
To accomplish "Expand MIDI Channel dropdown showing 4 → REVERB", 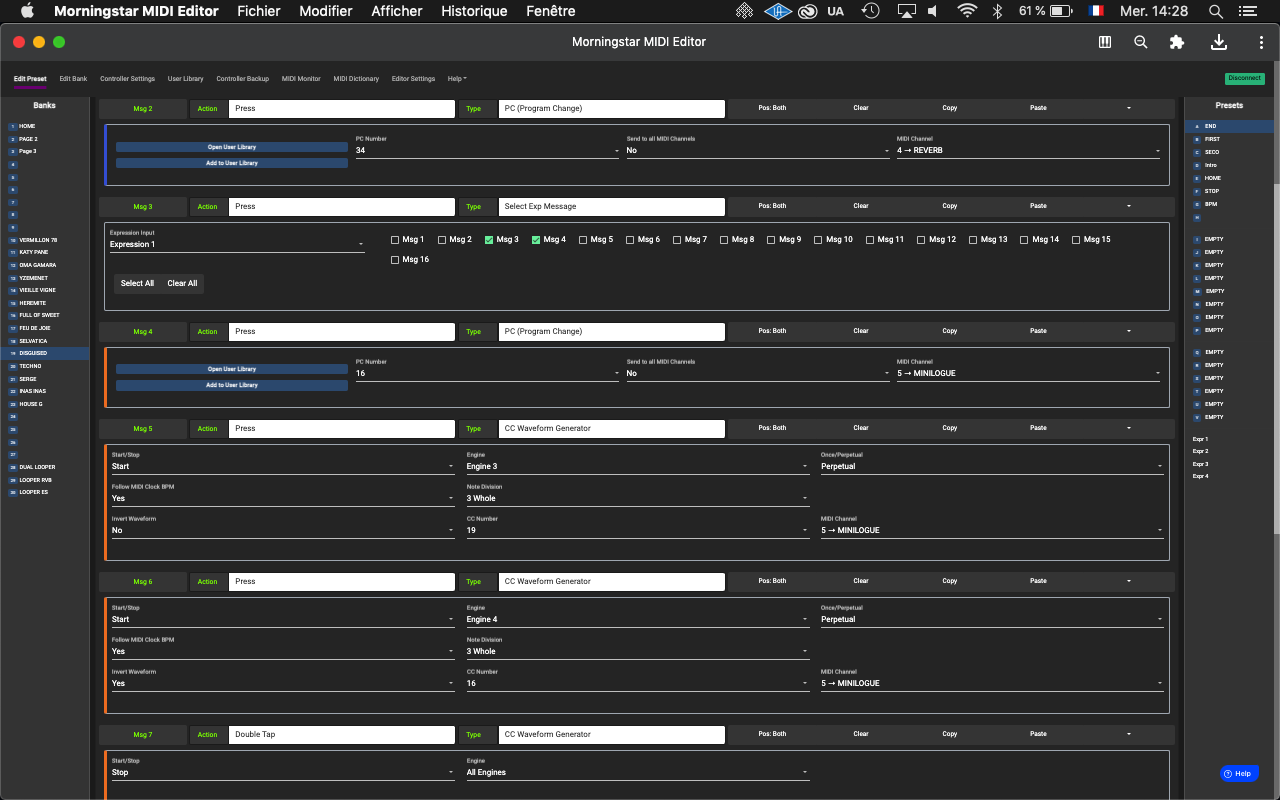I will point(1028,150).
